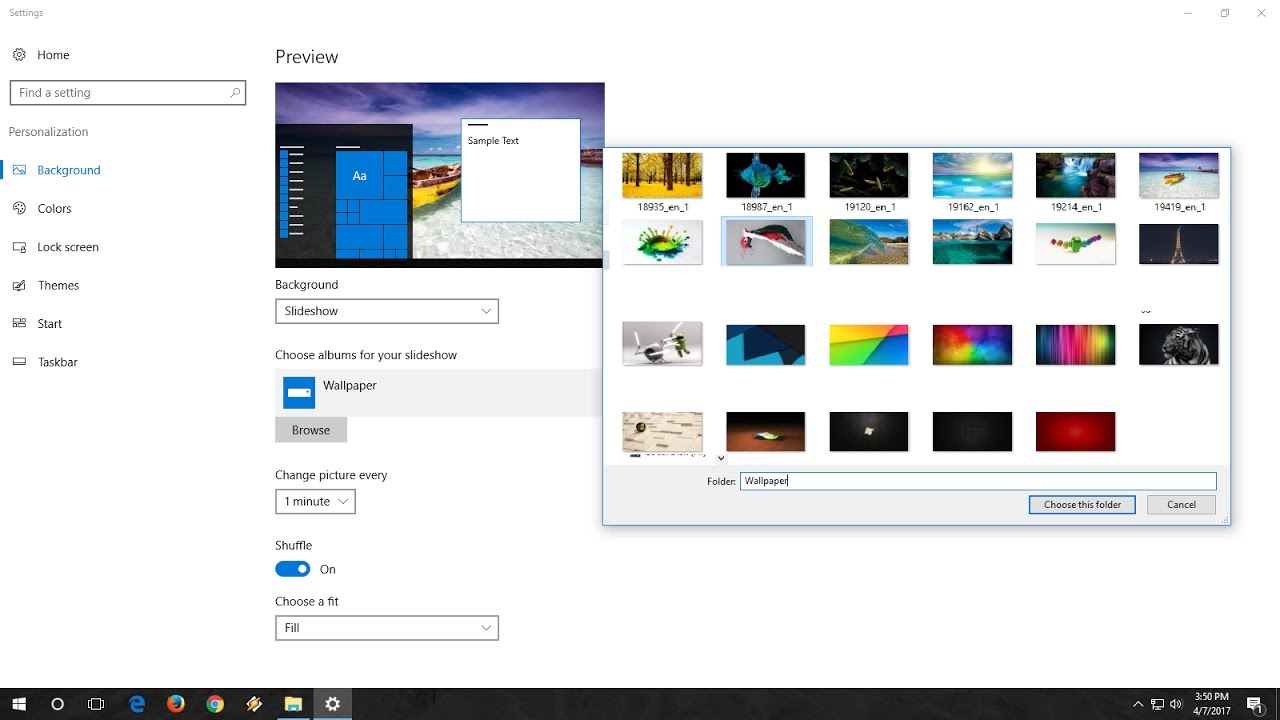1280x720 pixels.
Task: Click the Home gear icon
Action: click(x=19, y=55)
